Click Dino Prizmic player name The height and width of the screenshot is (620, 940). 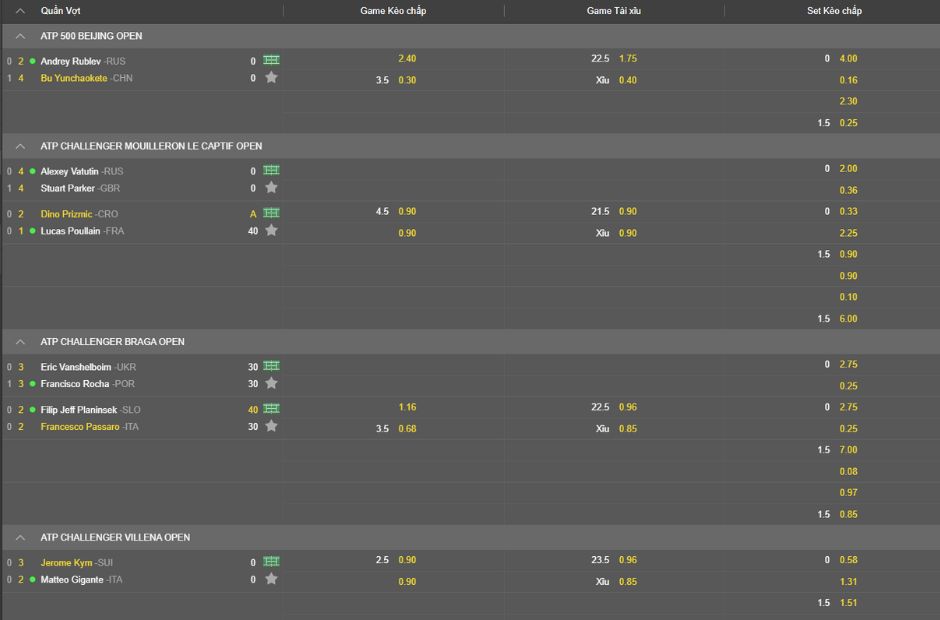point(66,214)
